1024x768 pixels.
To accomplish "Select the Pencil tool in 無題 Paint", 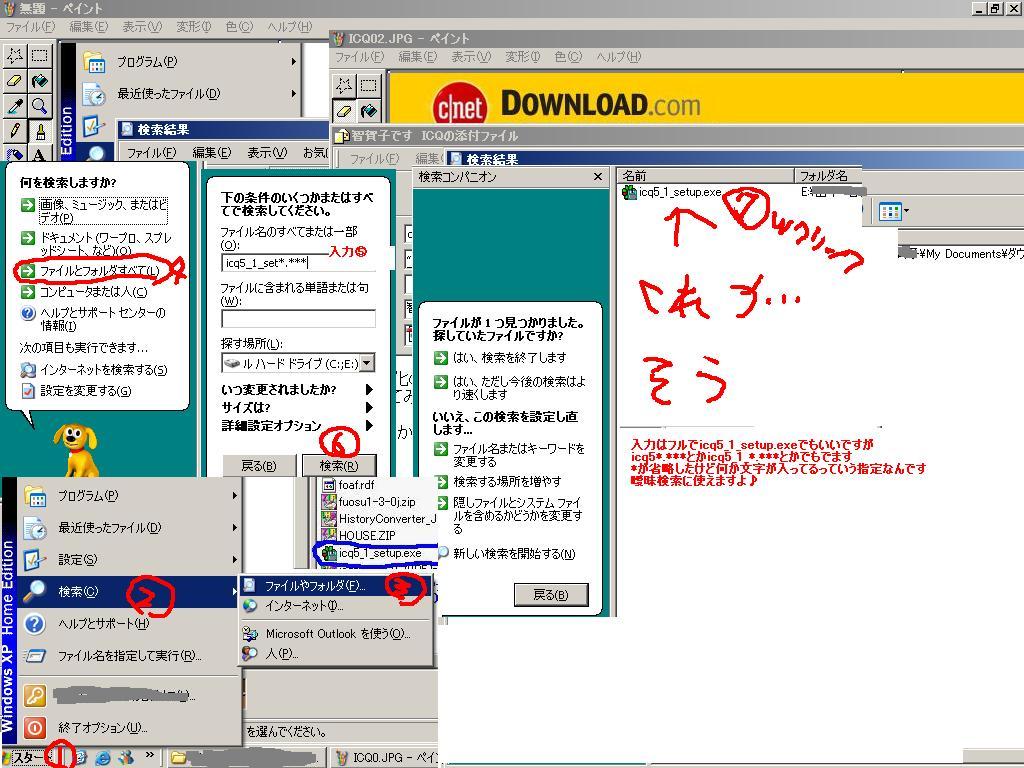I will point(15,130).
